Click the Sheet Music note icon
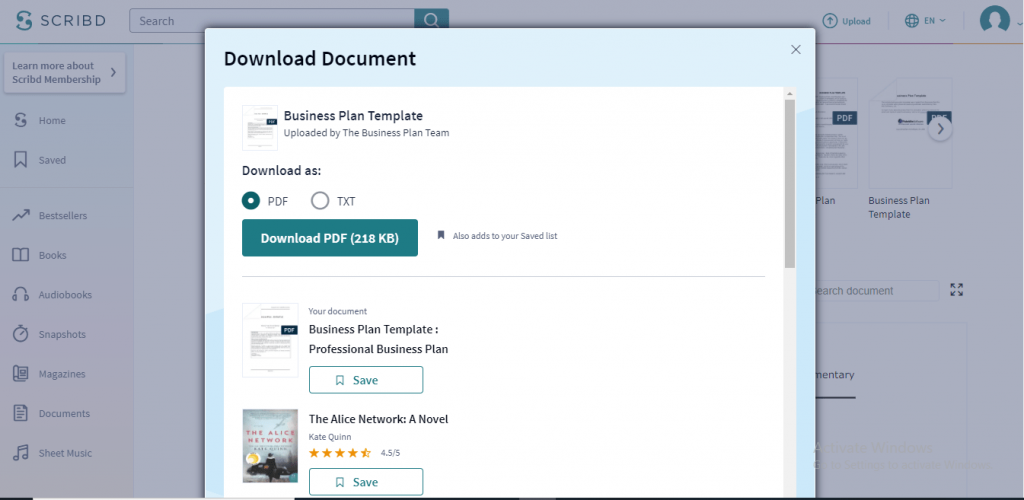The width and height of the screenshot is (1024, 500). click(21, 453)
